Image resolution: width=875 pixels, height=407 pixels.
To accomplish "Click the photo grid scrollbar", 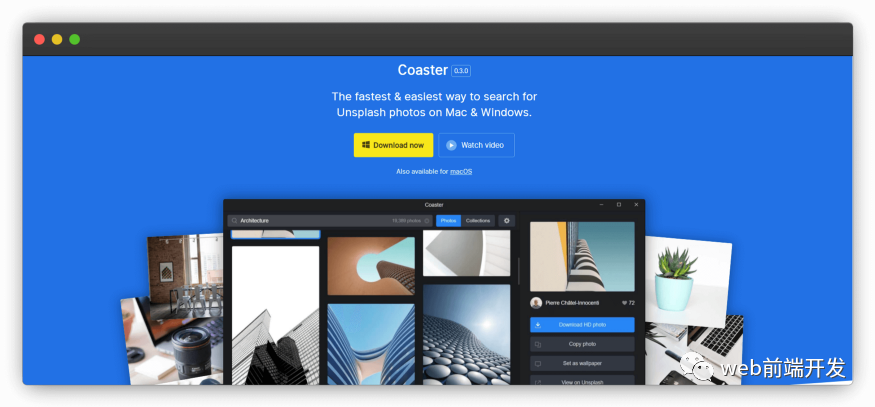I will (x=519, y=271).
